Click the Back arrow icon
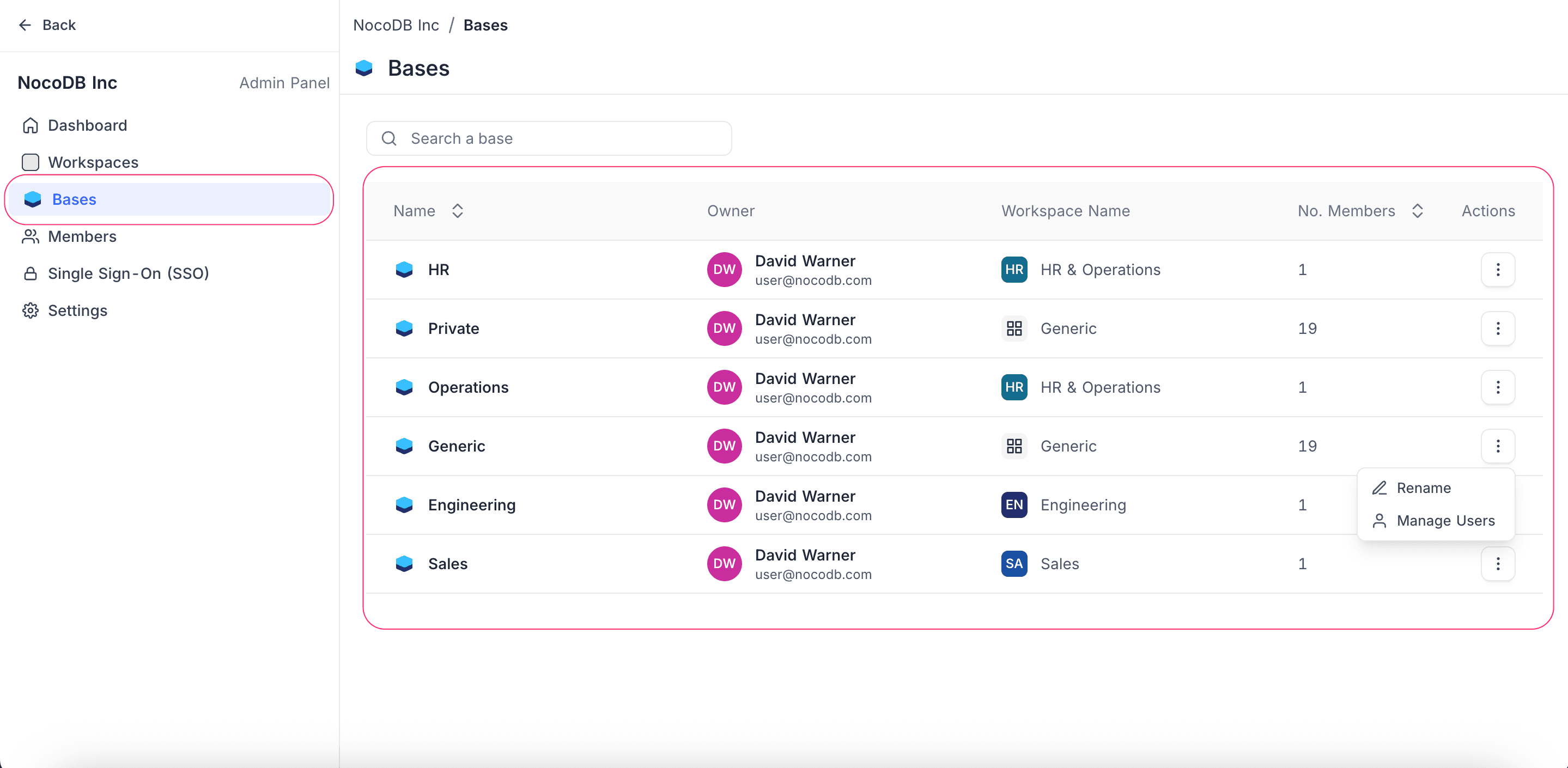 click(25, 25)
